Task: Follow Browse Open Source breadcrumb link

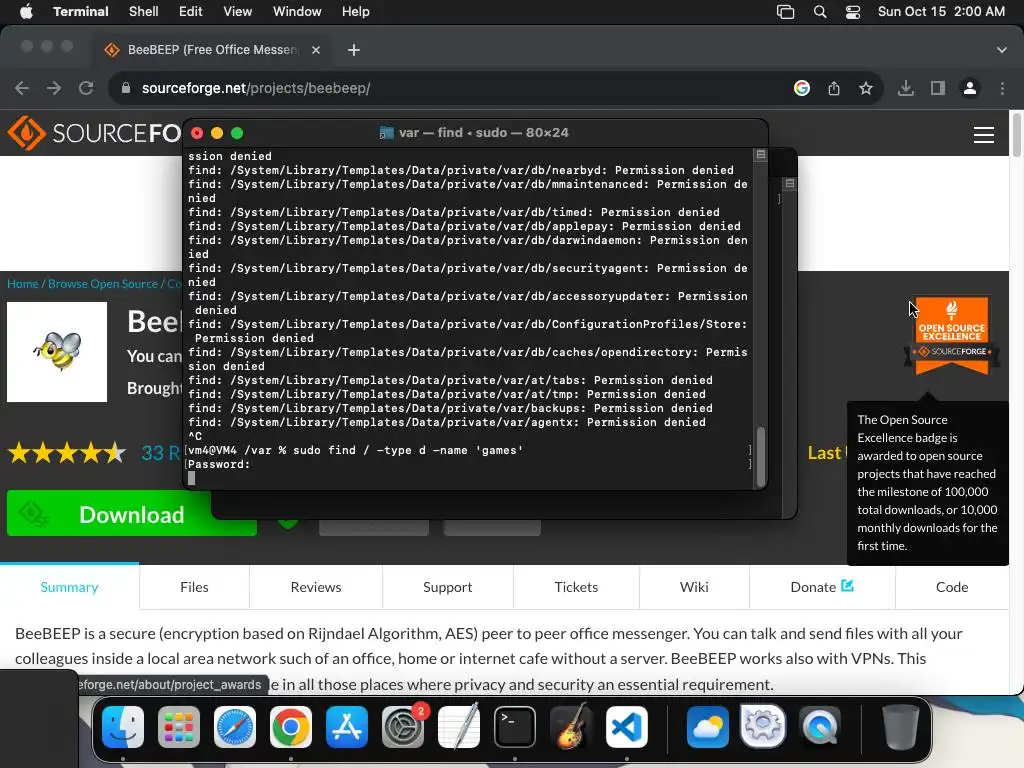Action: coord(103,283)
